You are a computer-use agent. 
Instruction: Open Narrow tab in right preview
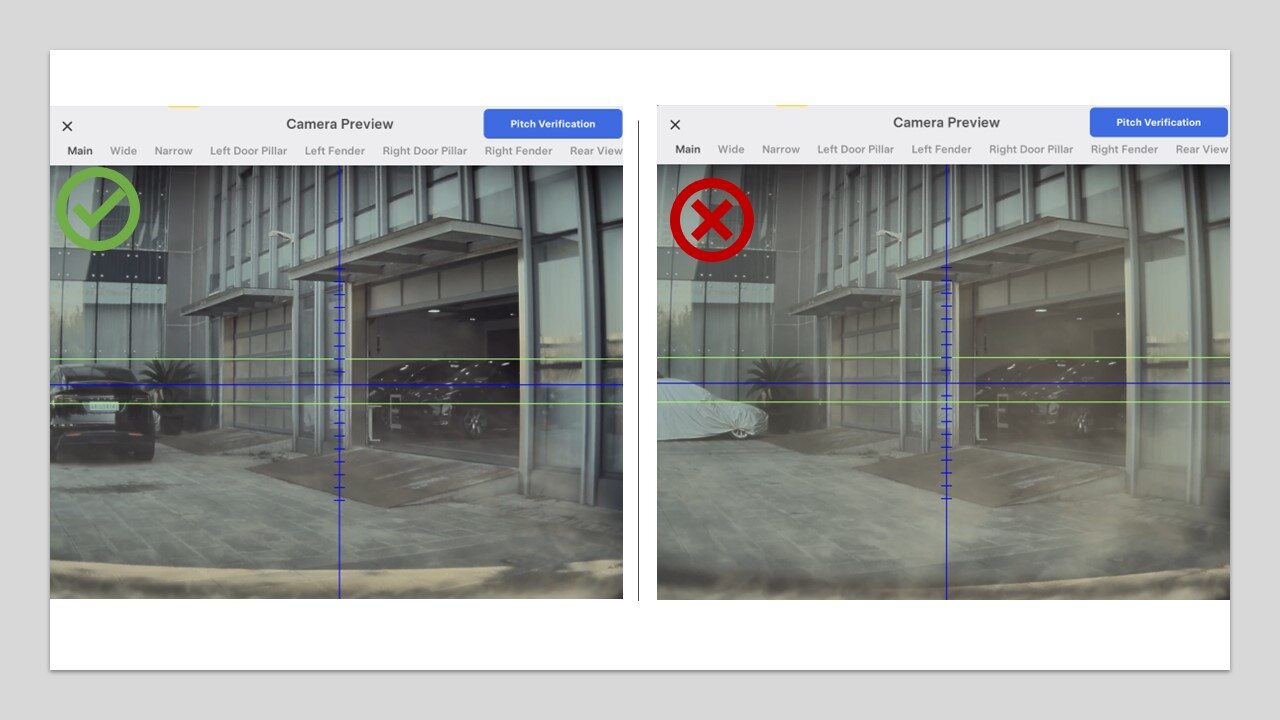pos(781,149)
